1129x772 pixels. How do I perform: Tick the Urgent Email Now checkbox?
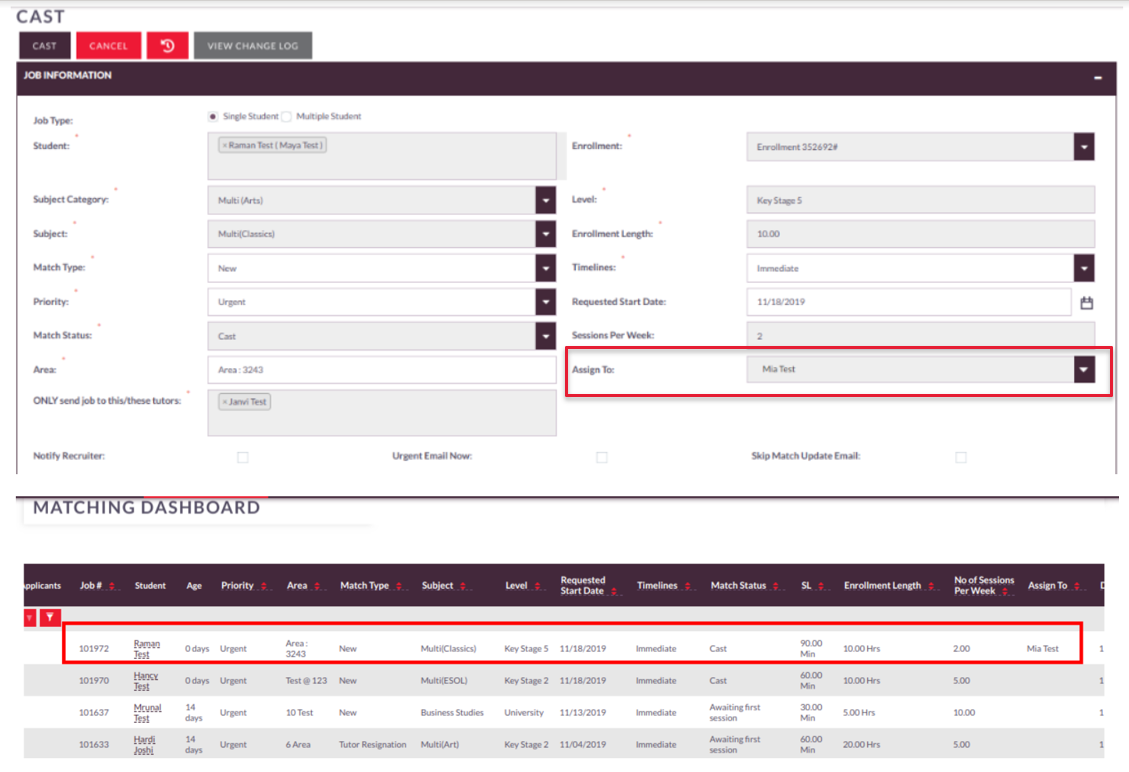(x=602, y=457)
